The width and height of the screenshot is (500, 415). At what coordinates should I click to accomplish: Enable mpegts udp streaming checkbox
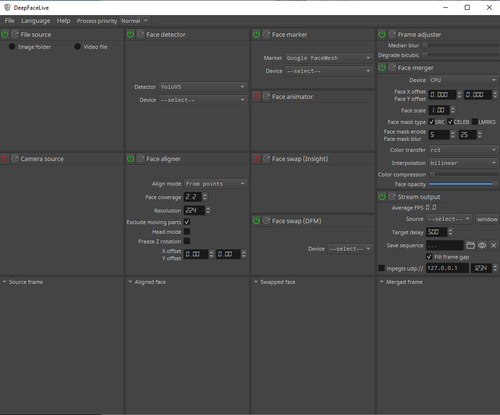click(x=382, y=268)
